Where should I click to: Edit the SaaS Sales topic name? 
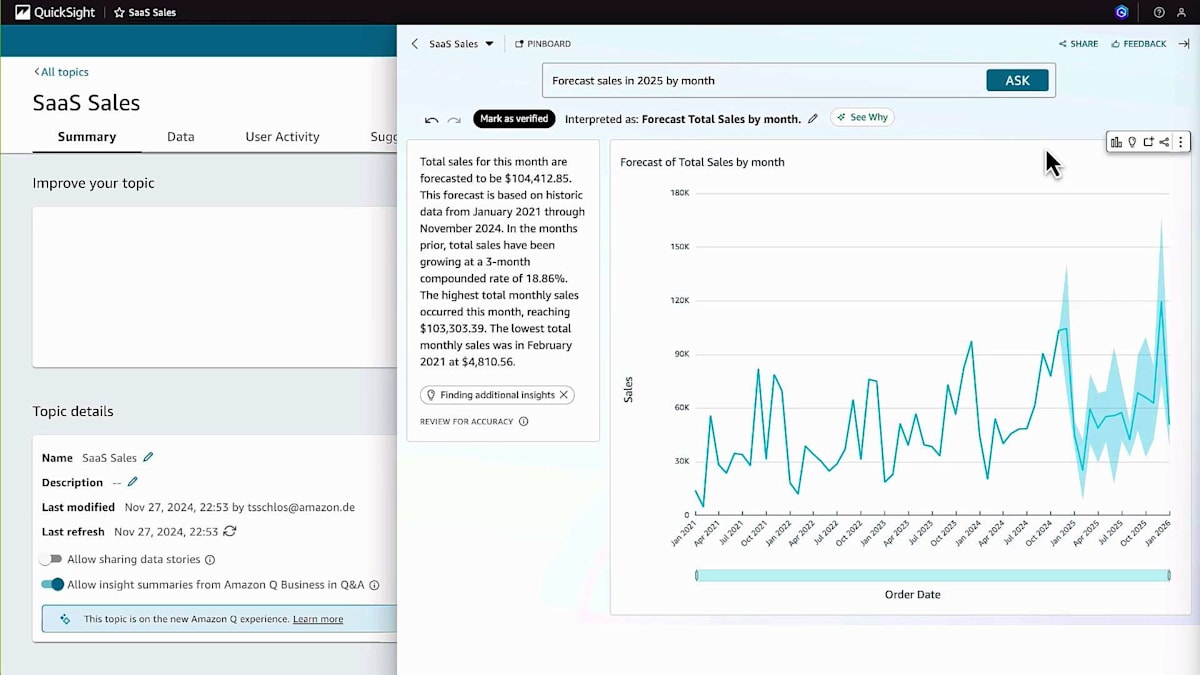tap(148, 457)
